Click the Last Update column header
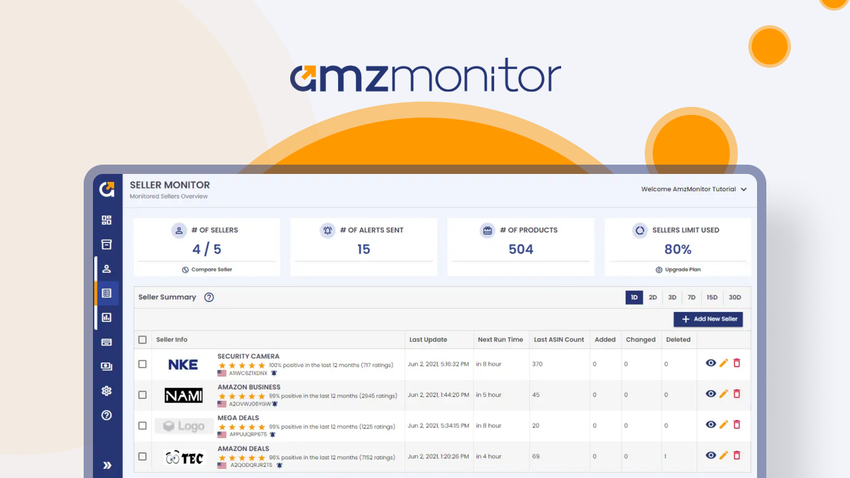Viewport: 850px width, 478px height. click(x=428, y=340)
